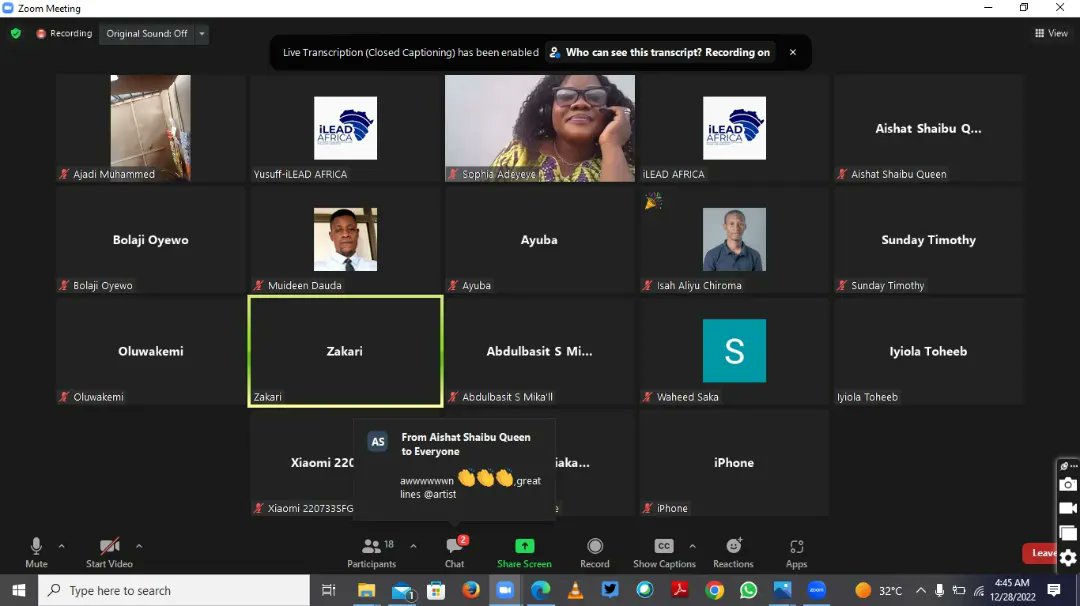Screen dimensions: 1080x606
Task: Open Twitter app from the taskbar
Action: pyautogui.click(x=610, y=590)
